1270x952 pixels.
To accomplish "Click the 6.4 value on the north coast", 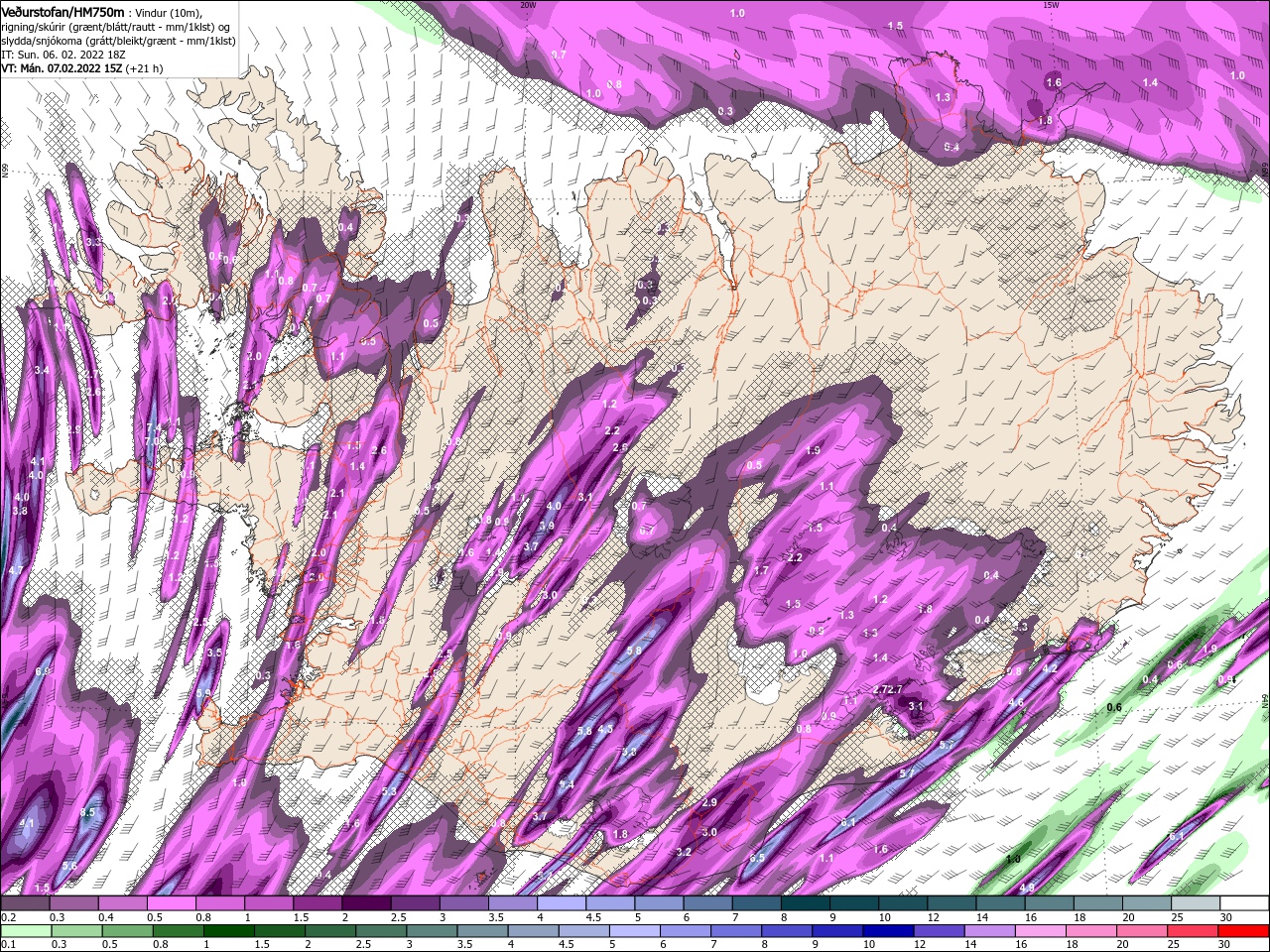I will coord(952,147).
